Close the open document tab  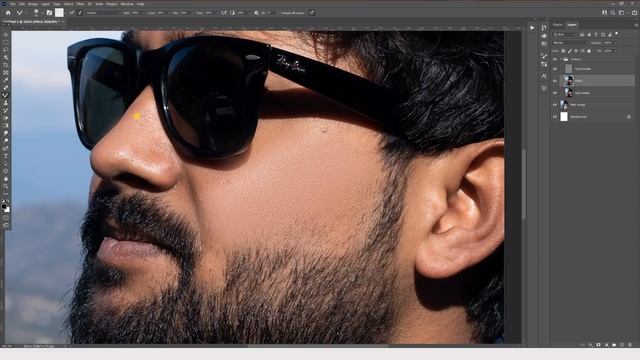point(63,22)
